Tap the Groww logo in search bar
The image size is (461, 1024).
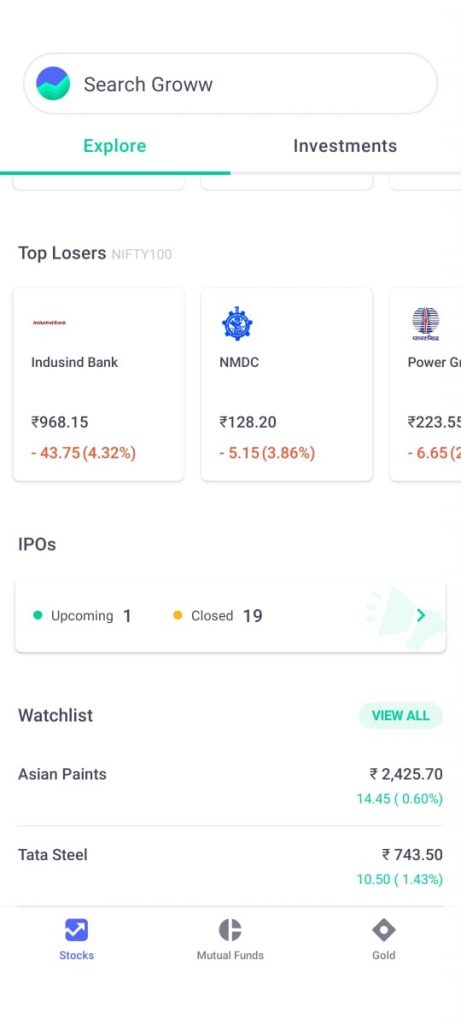pyautogui.click(x=53, y=84)
